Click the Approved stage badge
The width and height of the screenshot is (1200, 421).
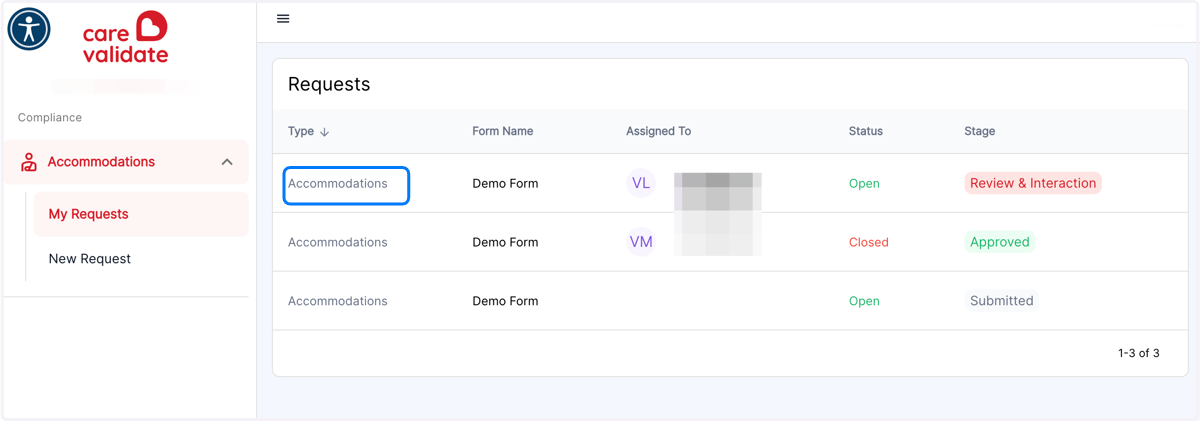coord(1000,242)
